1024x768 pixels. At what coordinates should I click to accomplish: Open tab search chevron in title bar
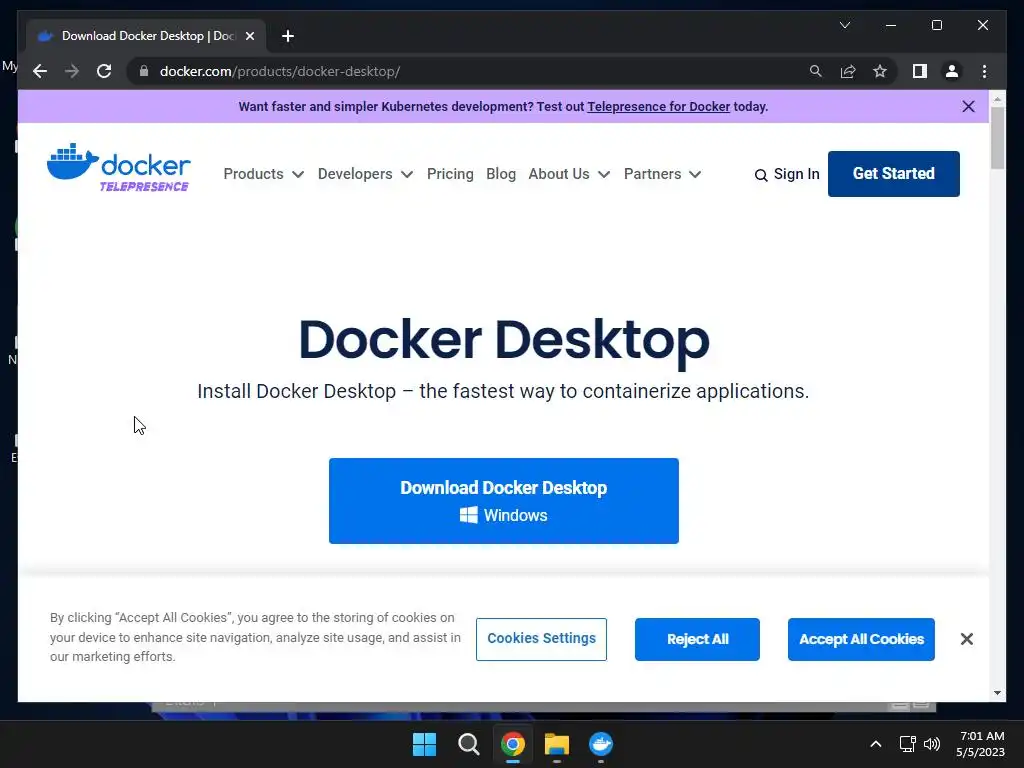(844, 25)
